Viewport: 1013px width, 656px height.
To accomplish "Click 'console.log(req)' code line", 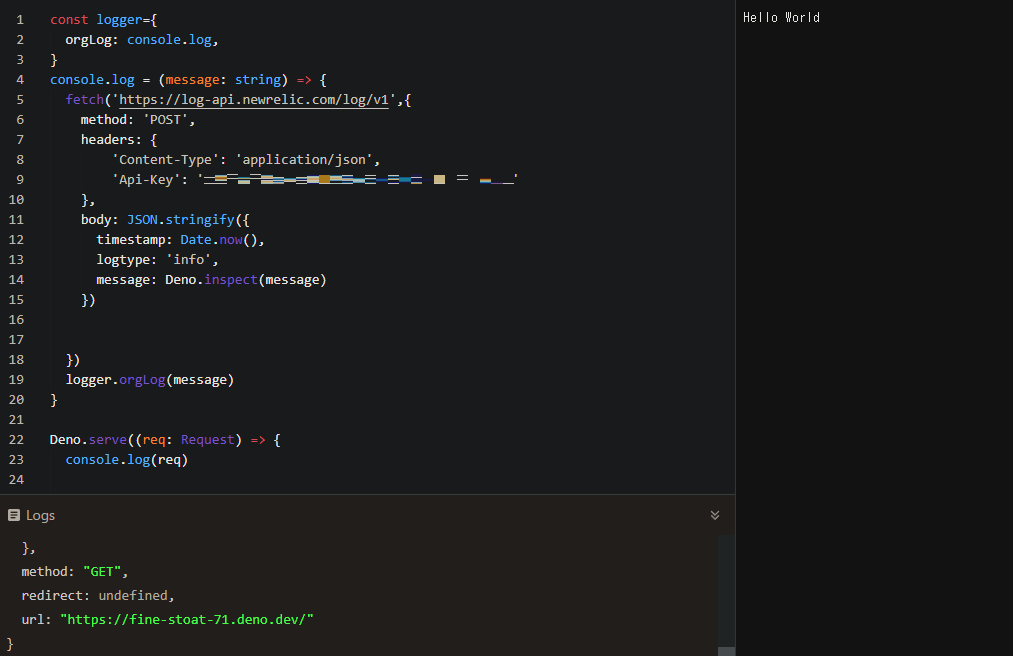I will coord(127,460).
